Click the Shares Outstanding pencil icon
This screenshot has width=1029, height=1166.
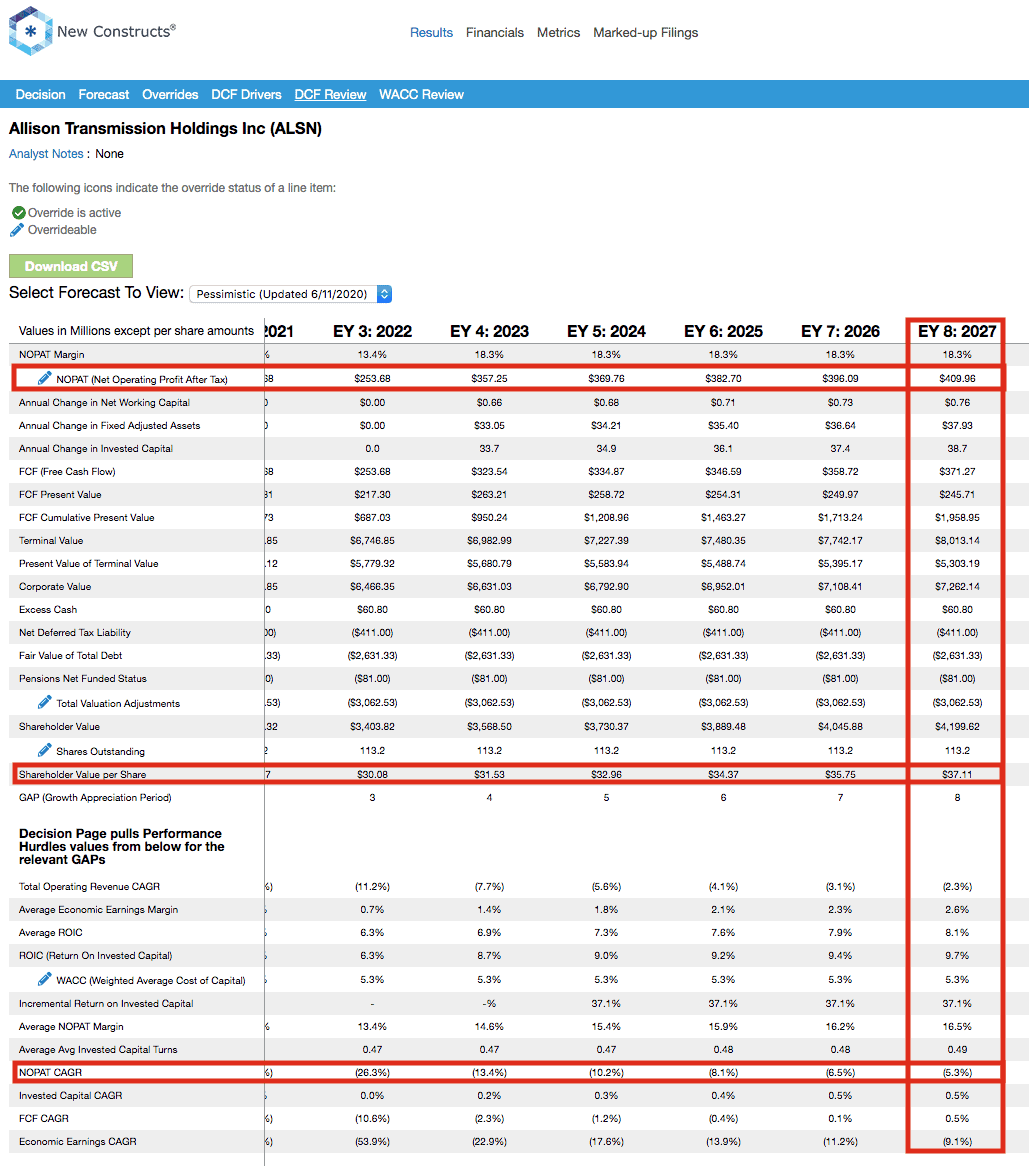click(45, 750)
